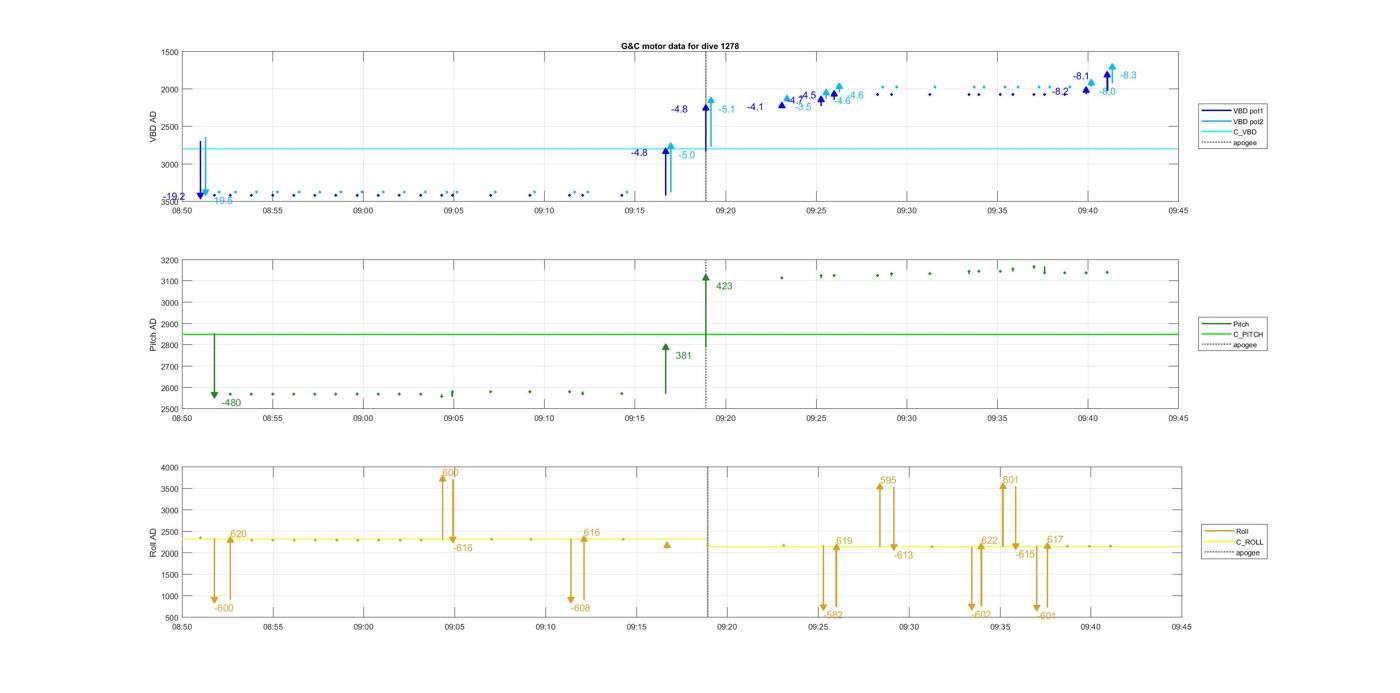Click the '-608' roll data label
Screen dimensions: 1400x693
(x=580, y=608)
